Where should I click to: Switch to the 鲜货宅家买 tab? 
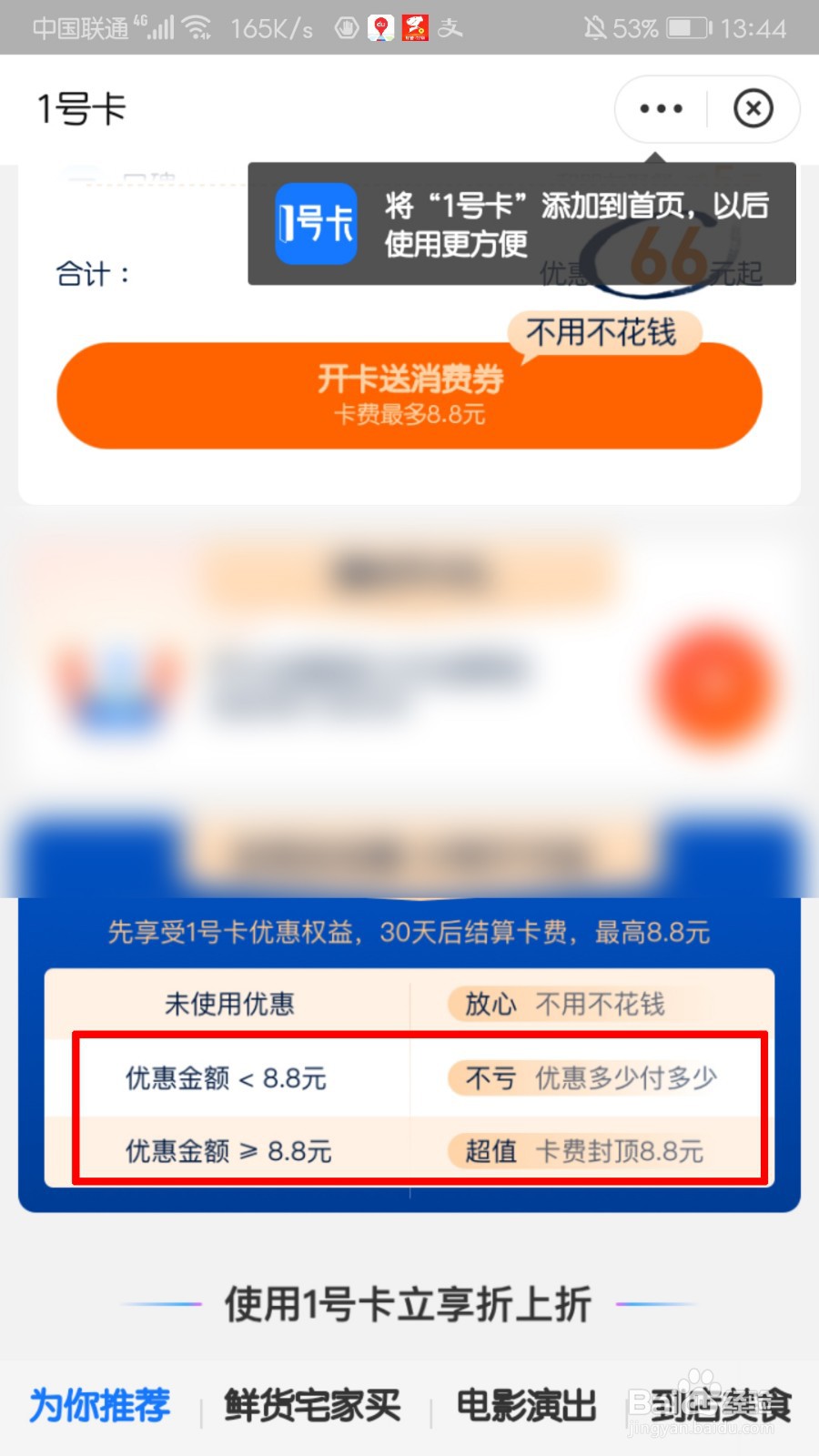click(312, 1406)
